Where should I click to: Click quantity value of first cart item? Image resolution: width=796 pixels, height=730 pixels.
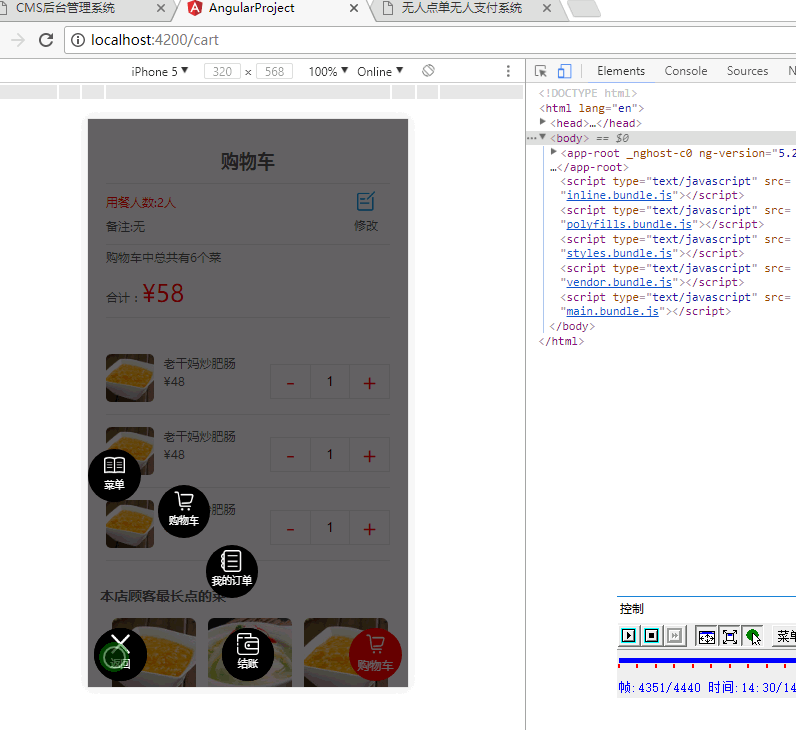pyautogui.click(x=330, y=382)
